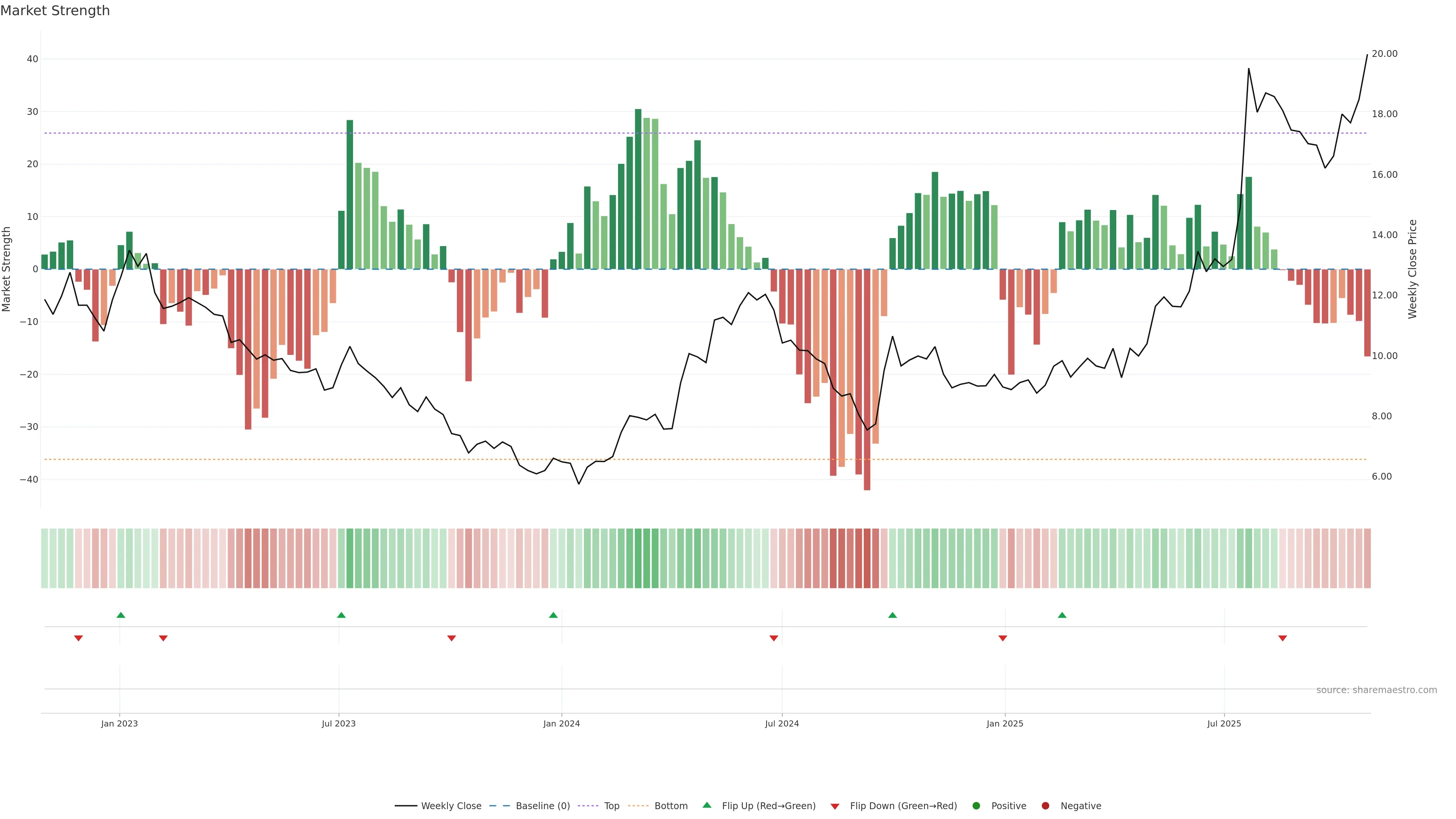The height and width of the screenshot is (819, 1456).
Task: Click the Market Strength chart title
Action: pos(55,11)
